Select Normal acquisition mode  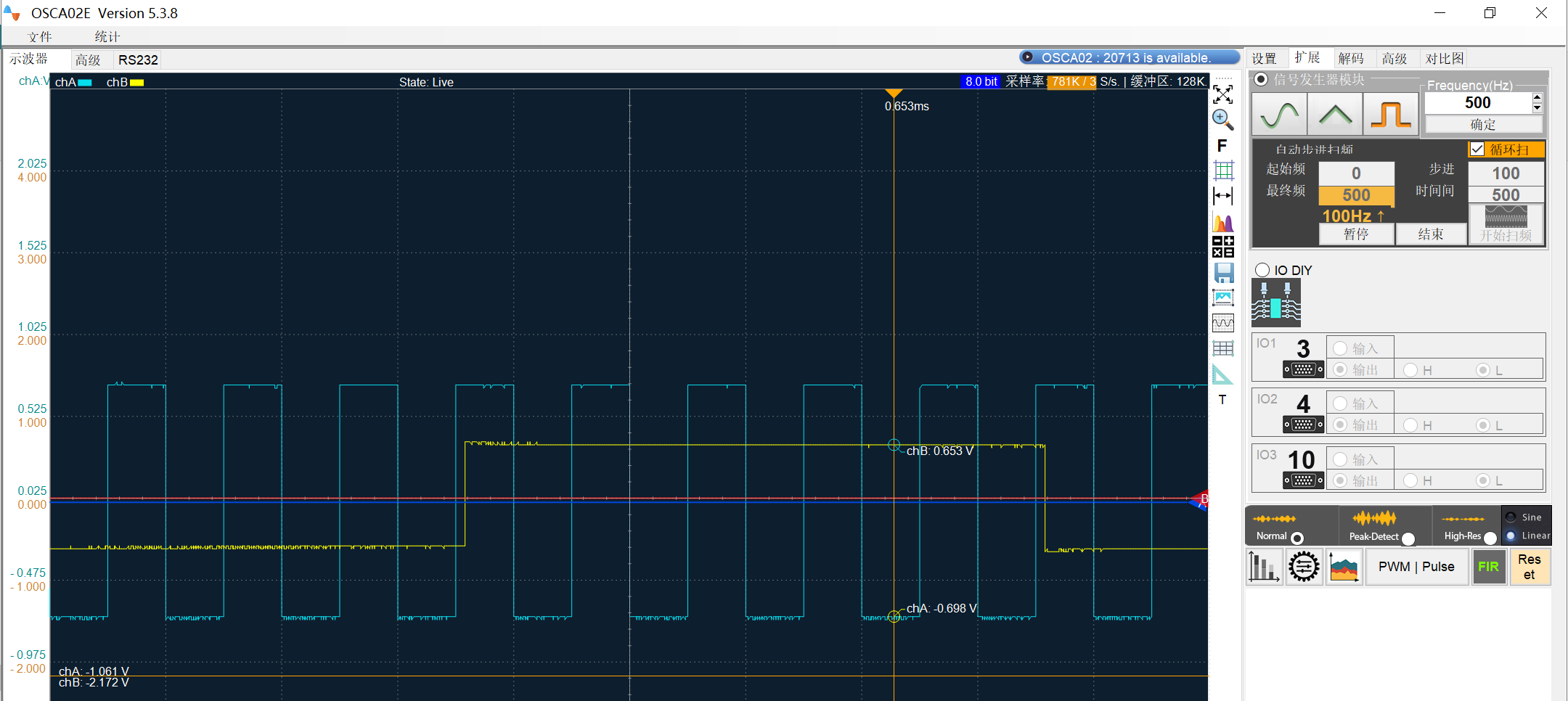point(1297,538)
